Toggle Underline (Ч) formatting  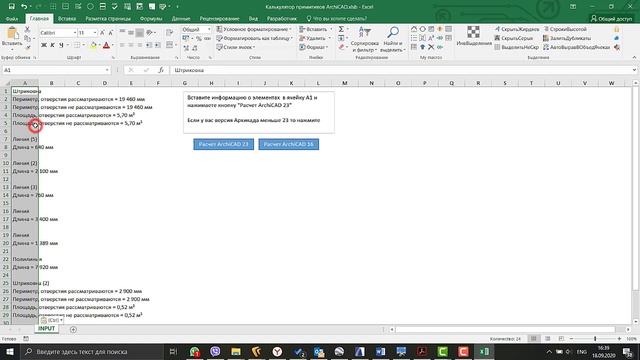[61, 45]
